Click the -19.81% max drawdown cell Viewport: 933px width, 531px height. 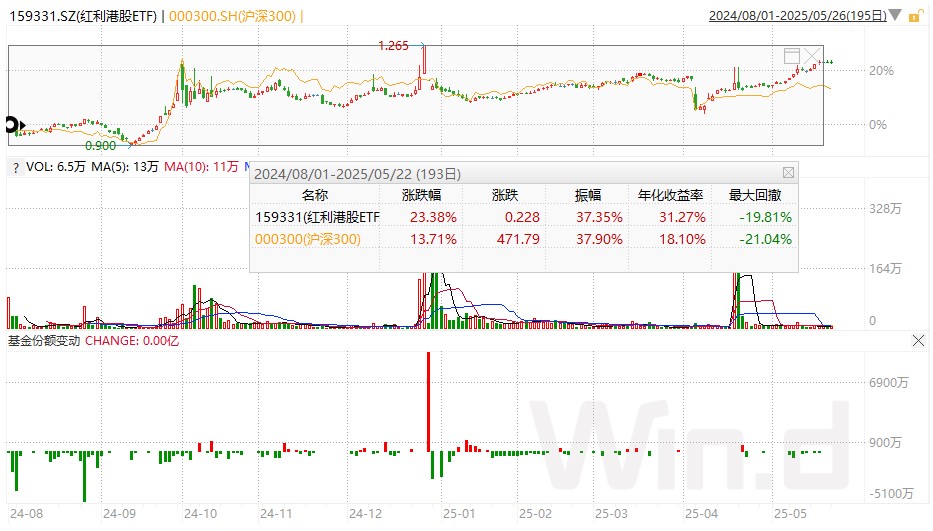(766, 217)
